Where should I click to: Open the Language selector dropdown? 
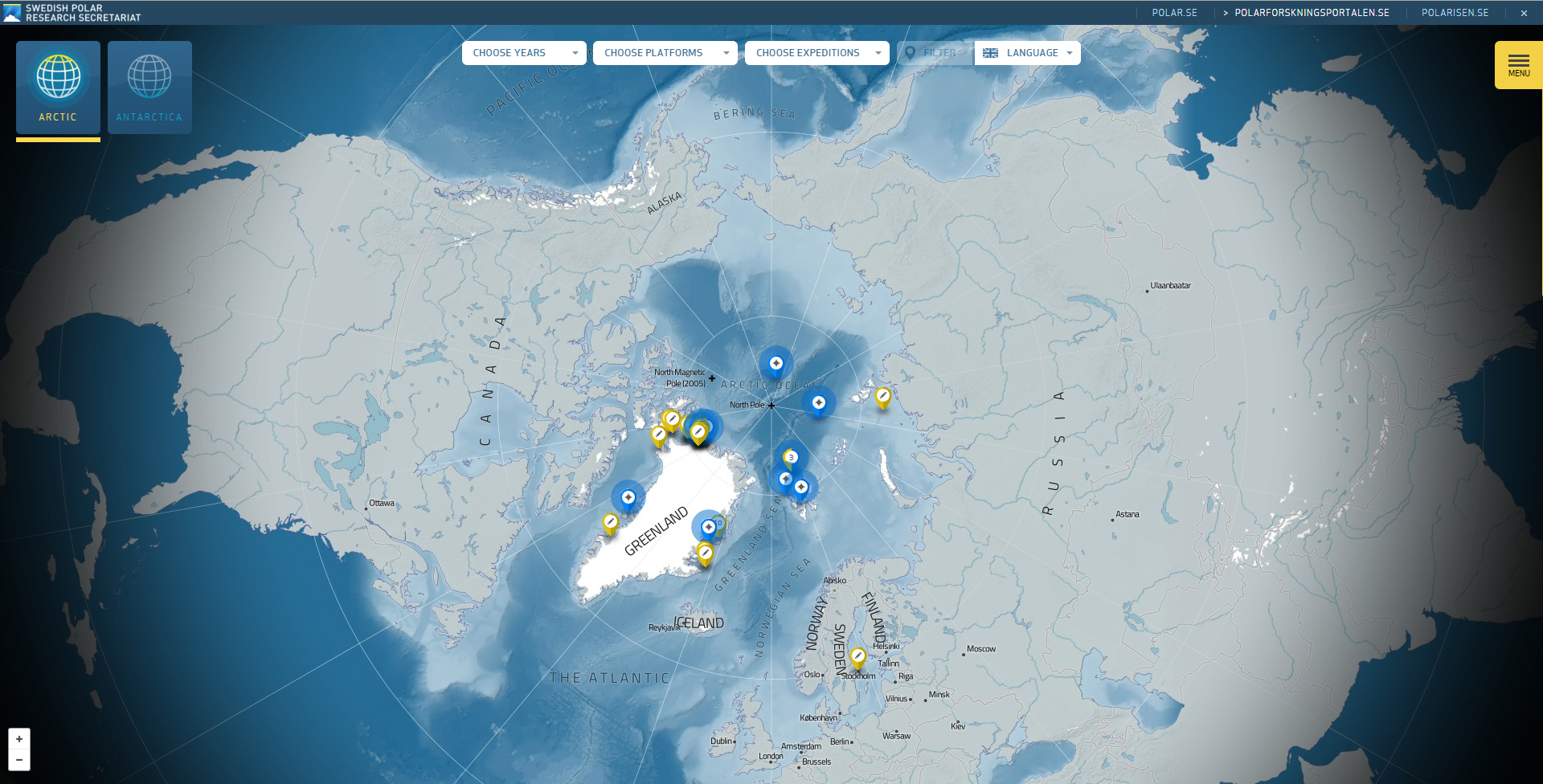click(x=1028, y=53)
